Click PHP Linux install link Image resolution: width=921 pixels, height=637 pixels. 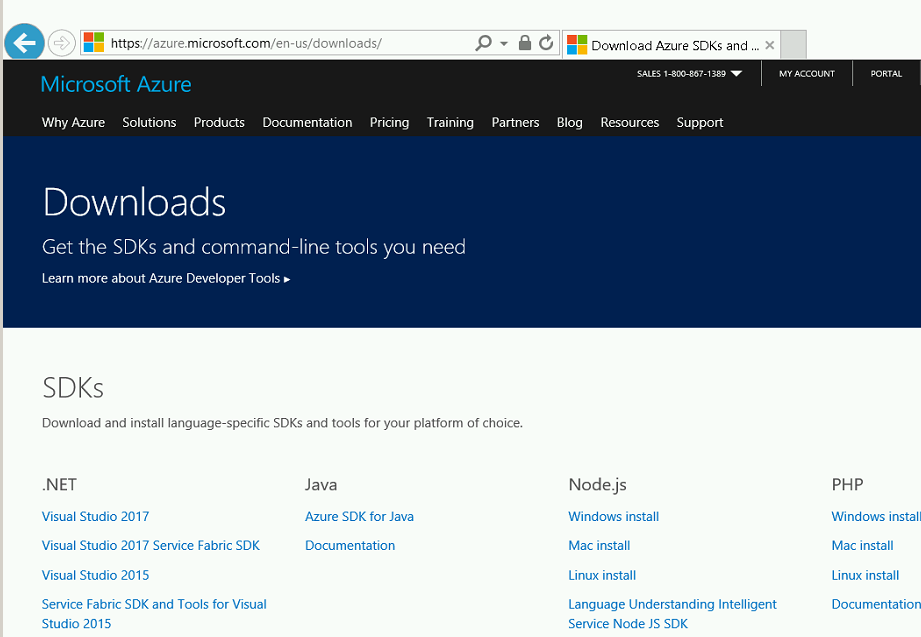pos(865,575)
